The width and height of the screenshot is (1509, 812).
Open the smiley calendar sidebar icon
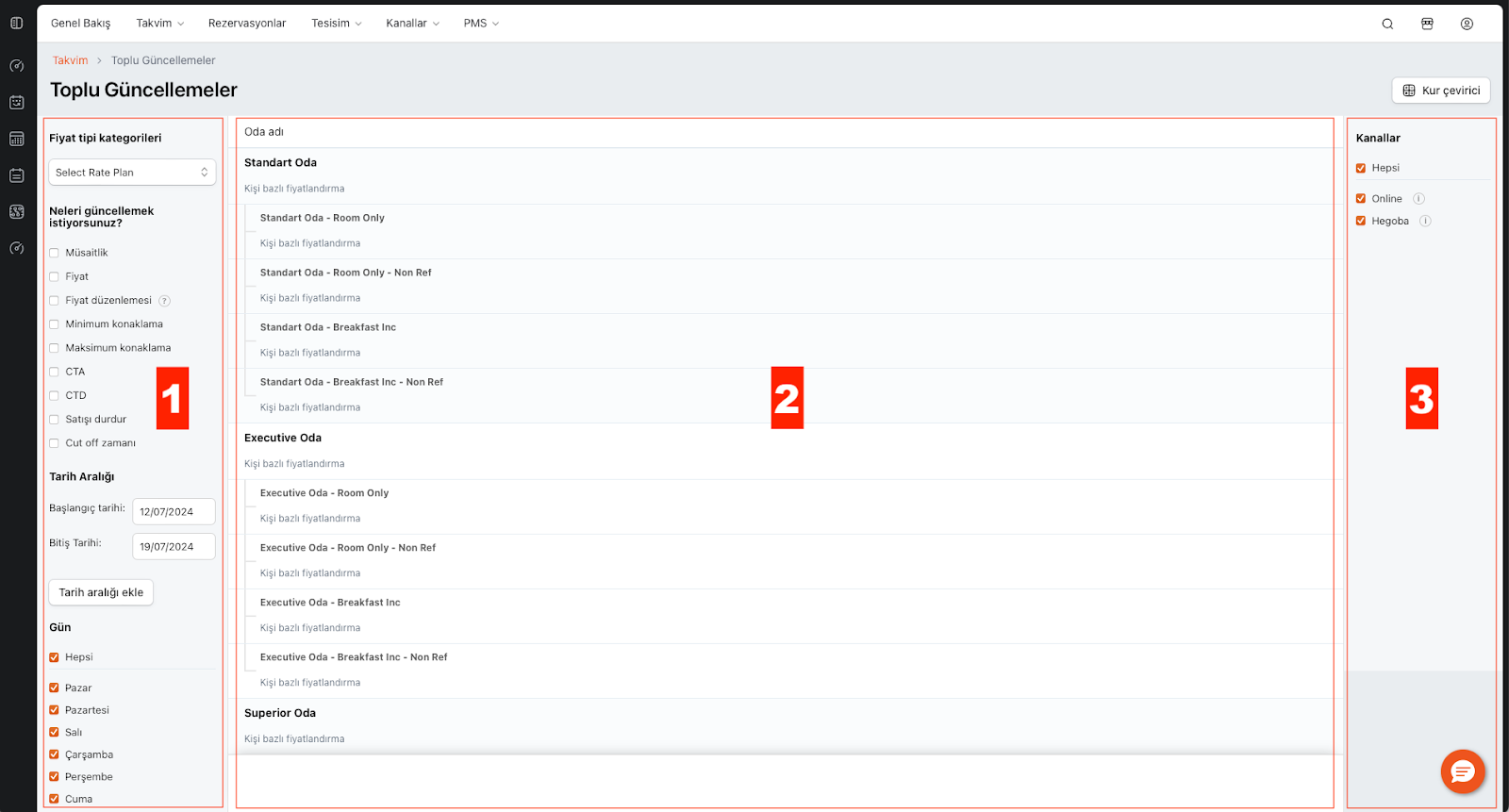coord(16,102)
